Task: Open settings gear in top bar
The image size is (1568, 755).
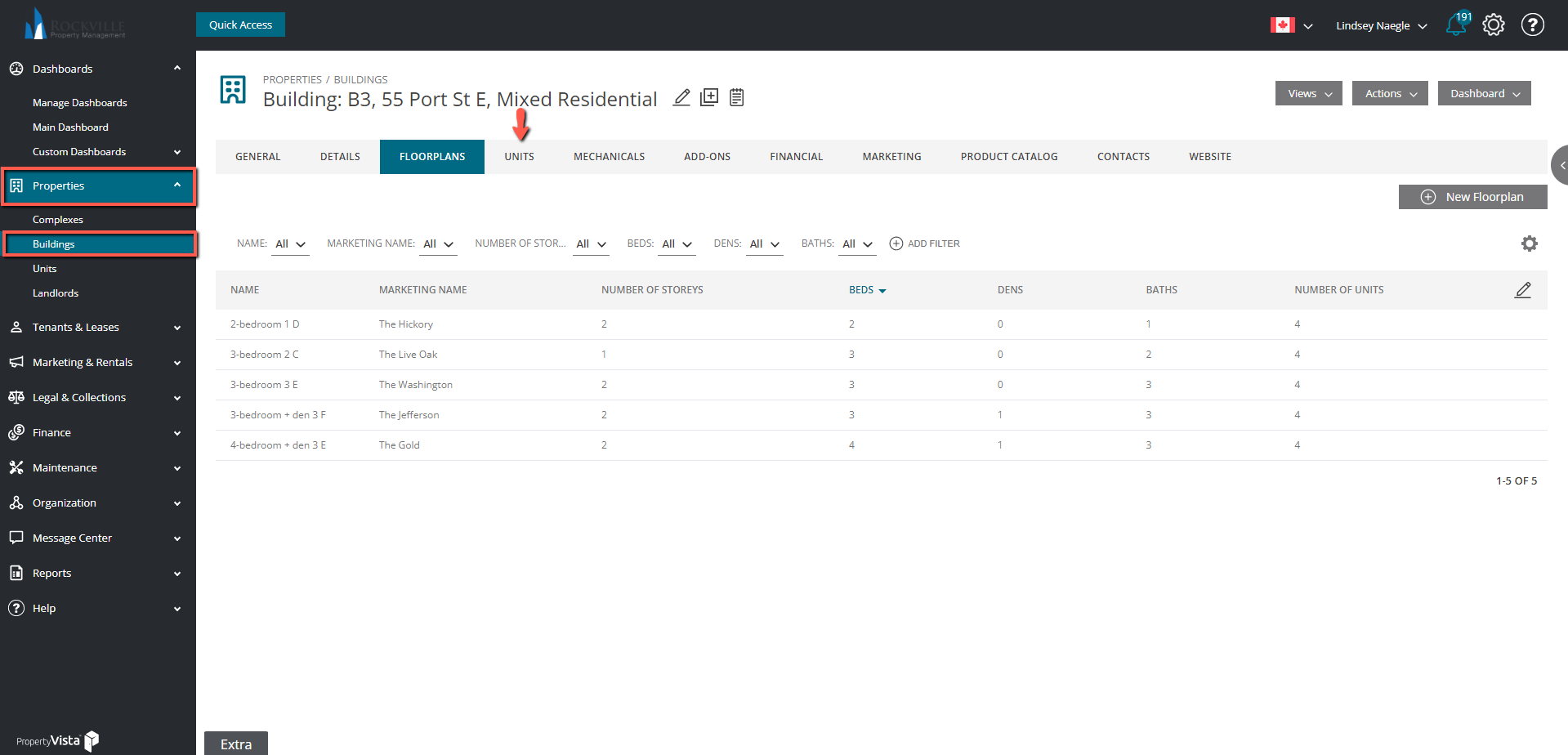Action: pyautogui.click(x=1494, y=25)
